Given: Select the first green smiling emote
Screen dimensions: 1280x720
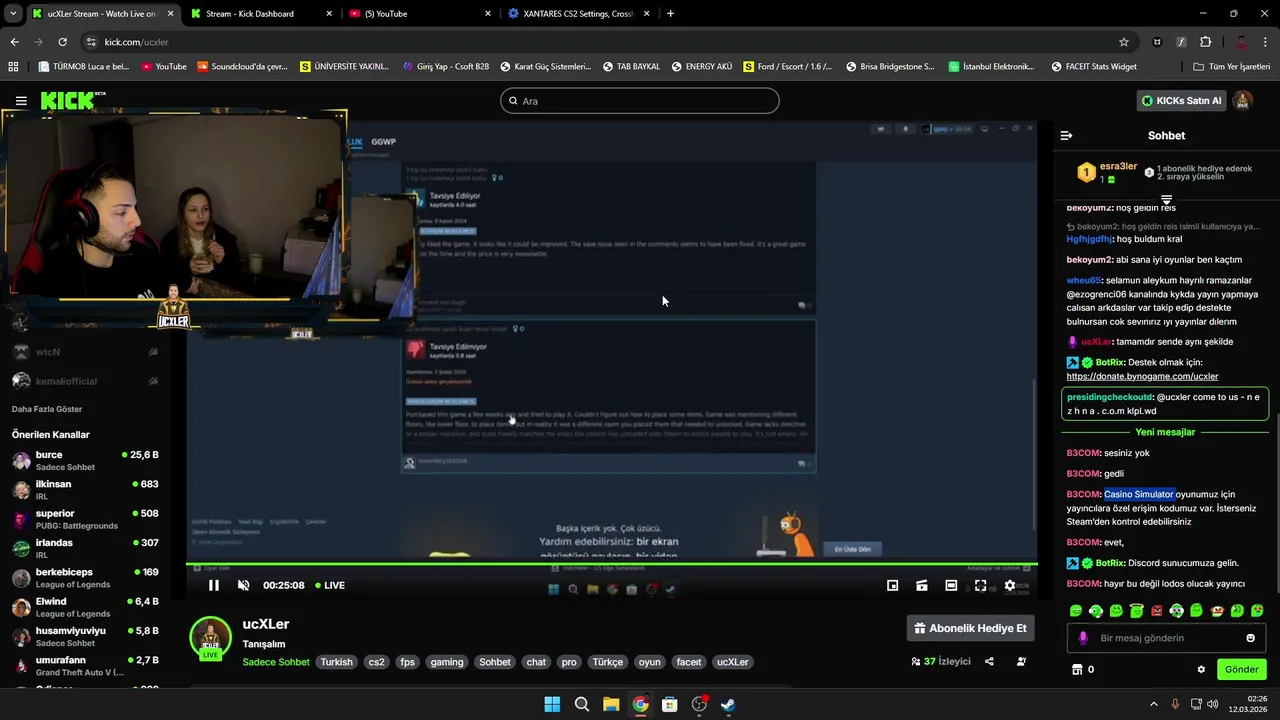Looking at the screenshot, I should tap(1076, 610).
